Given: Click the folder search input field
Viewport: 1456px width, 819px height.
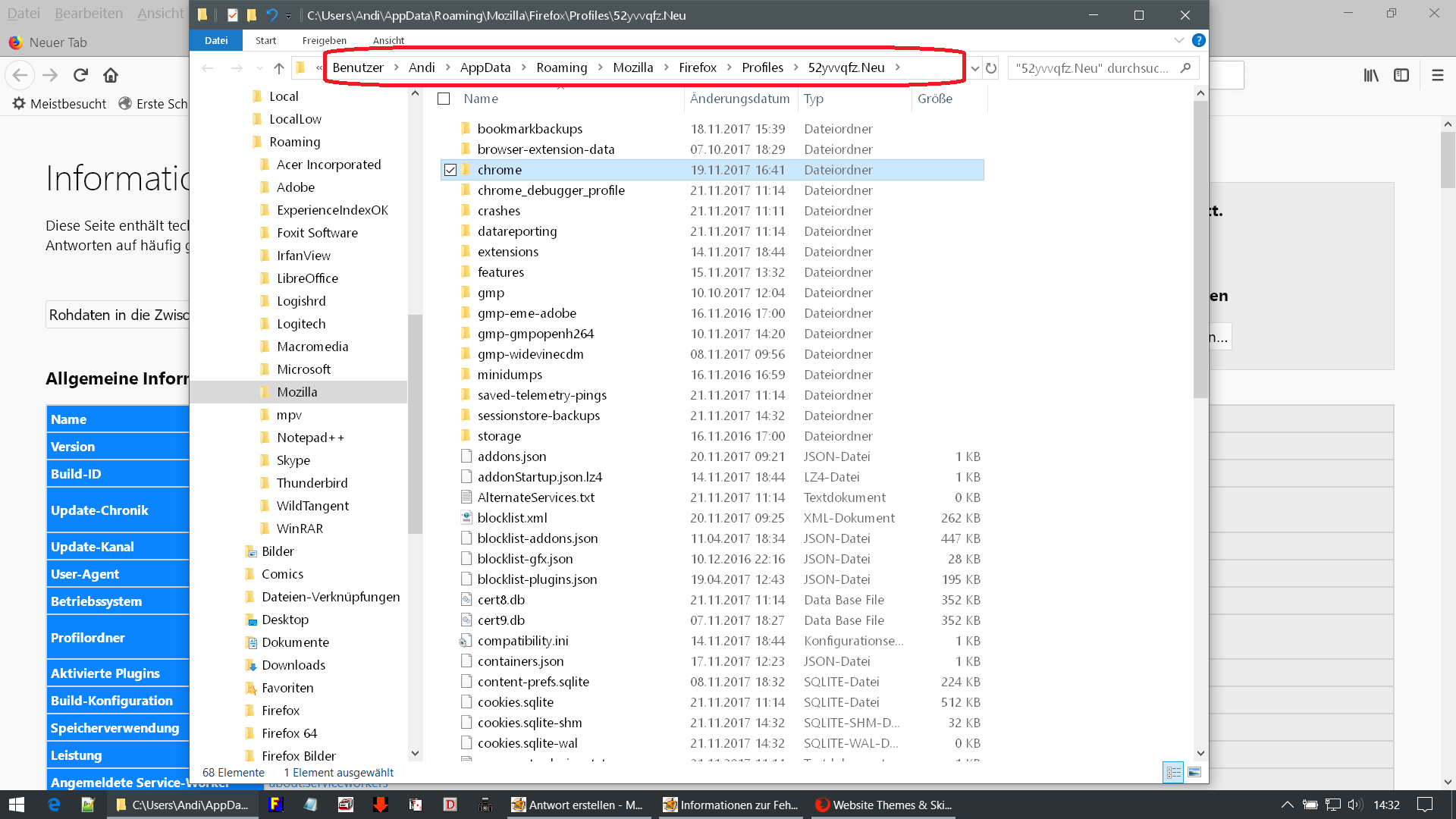Looking at the screenshot, I should coord(1092,68).
